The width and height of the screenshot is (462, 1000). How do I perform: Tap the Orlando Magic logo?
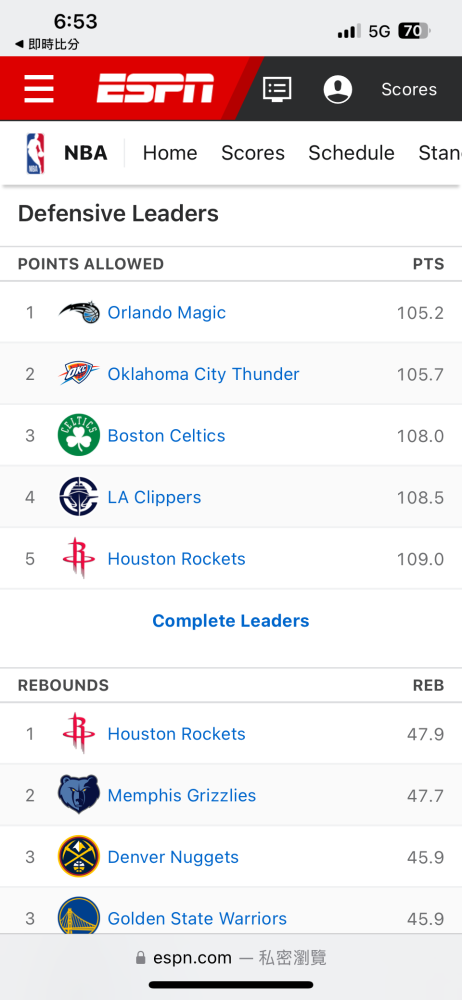(79, 312)
